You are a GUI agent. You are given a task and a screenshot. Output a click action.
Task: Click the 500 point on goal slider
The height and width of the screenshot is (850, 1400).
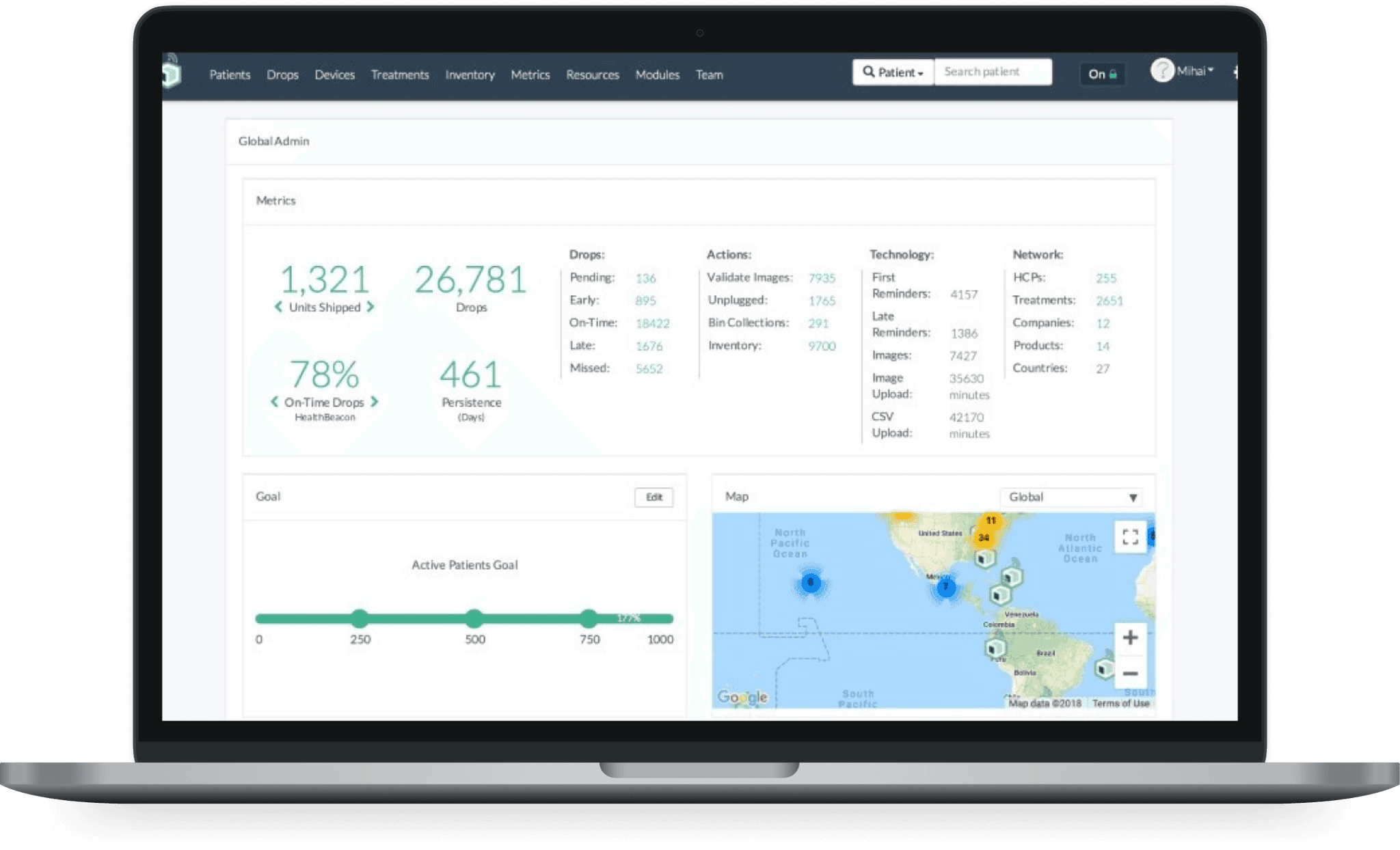click(x=474, y=618)
